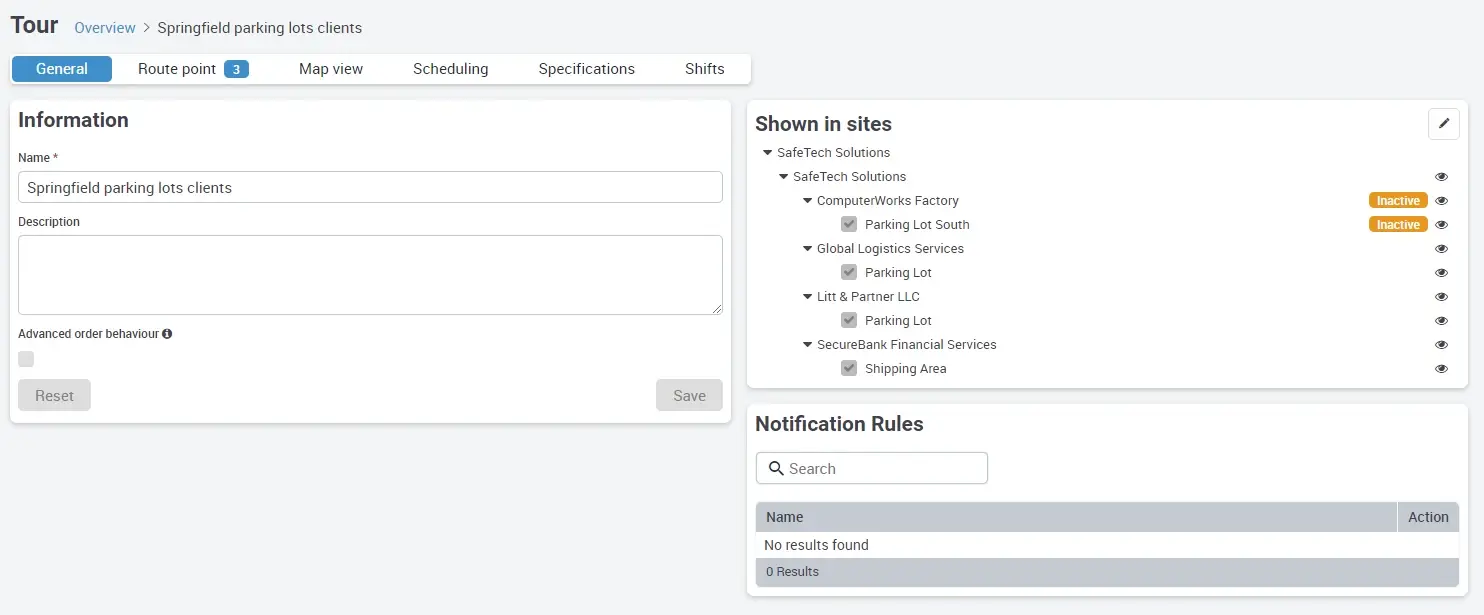Collapse the ComputerWorks Factory node

point(807,200)
